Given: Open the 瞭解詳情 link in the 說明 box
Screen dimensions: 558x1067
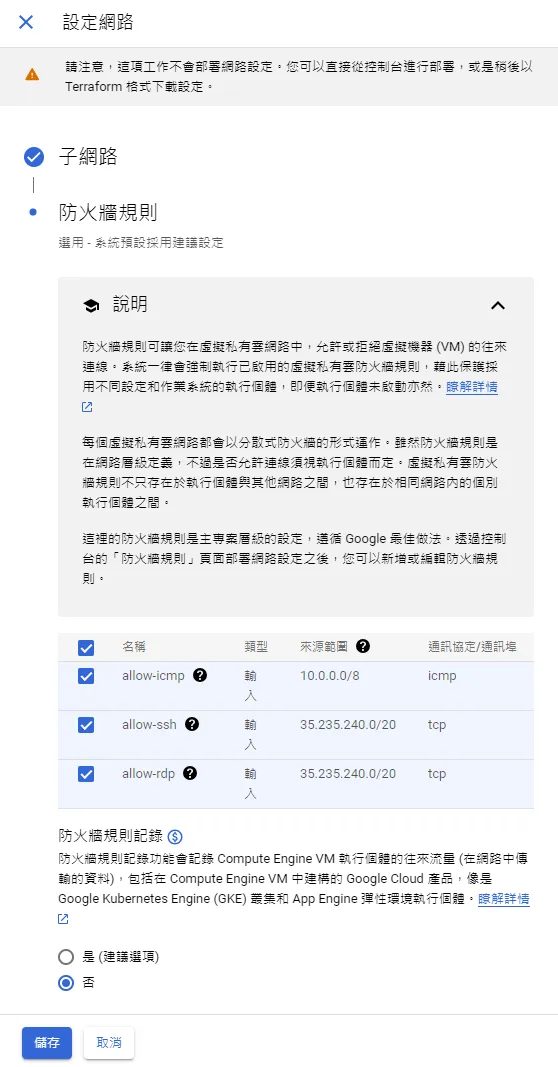Looking at the screenshot, I should [472, 388].
